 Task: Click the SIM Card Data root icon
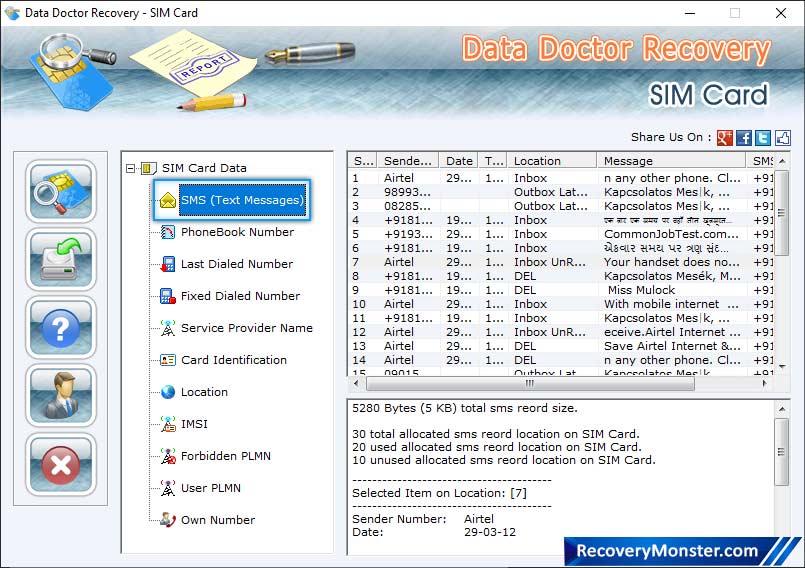click(x=148, y=168)
